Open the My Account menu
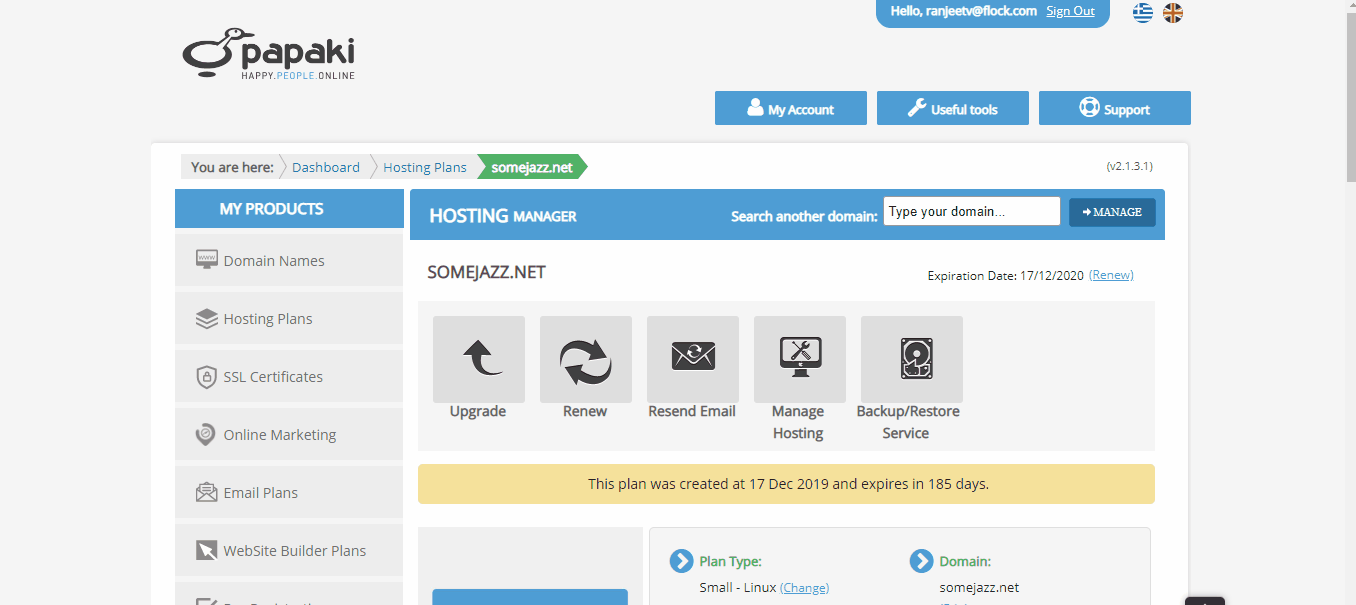1356x605 pixels. (x=791, y=108)
